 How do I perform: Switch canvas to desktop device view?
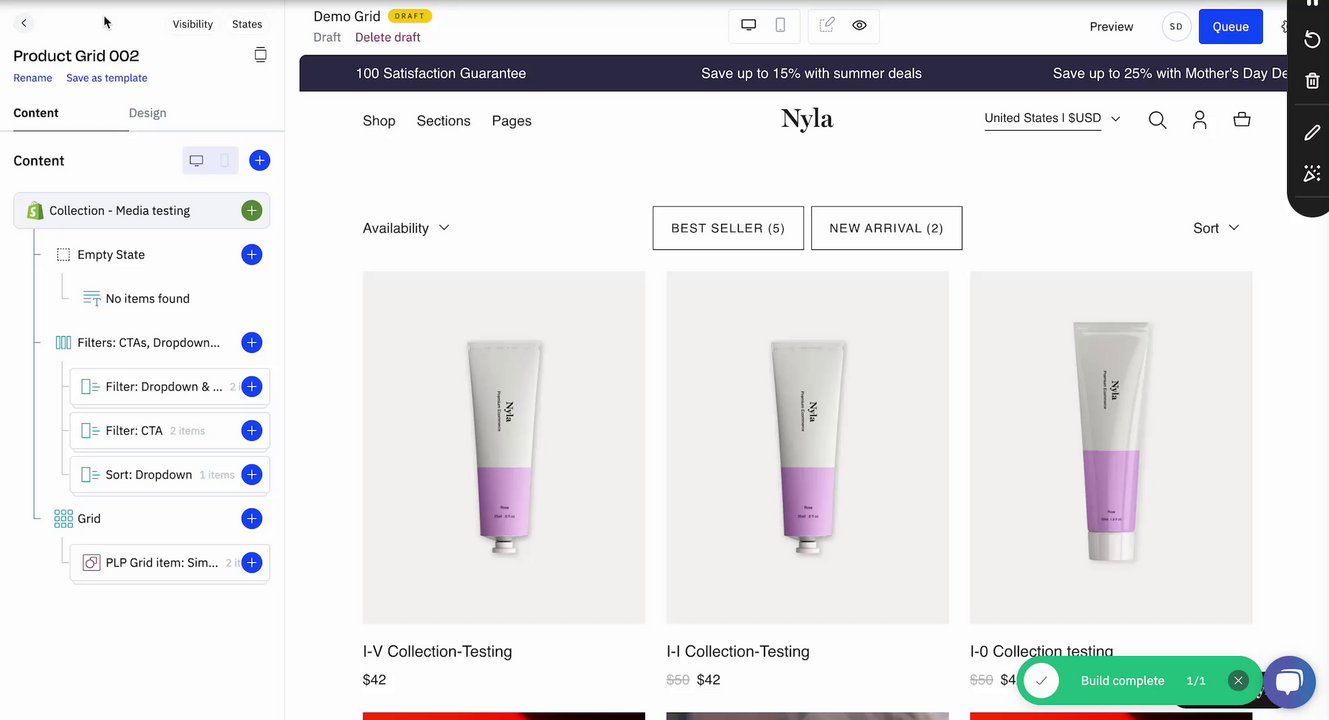point(748,25)
